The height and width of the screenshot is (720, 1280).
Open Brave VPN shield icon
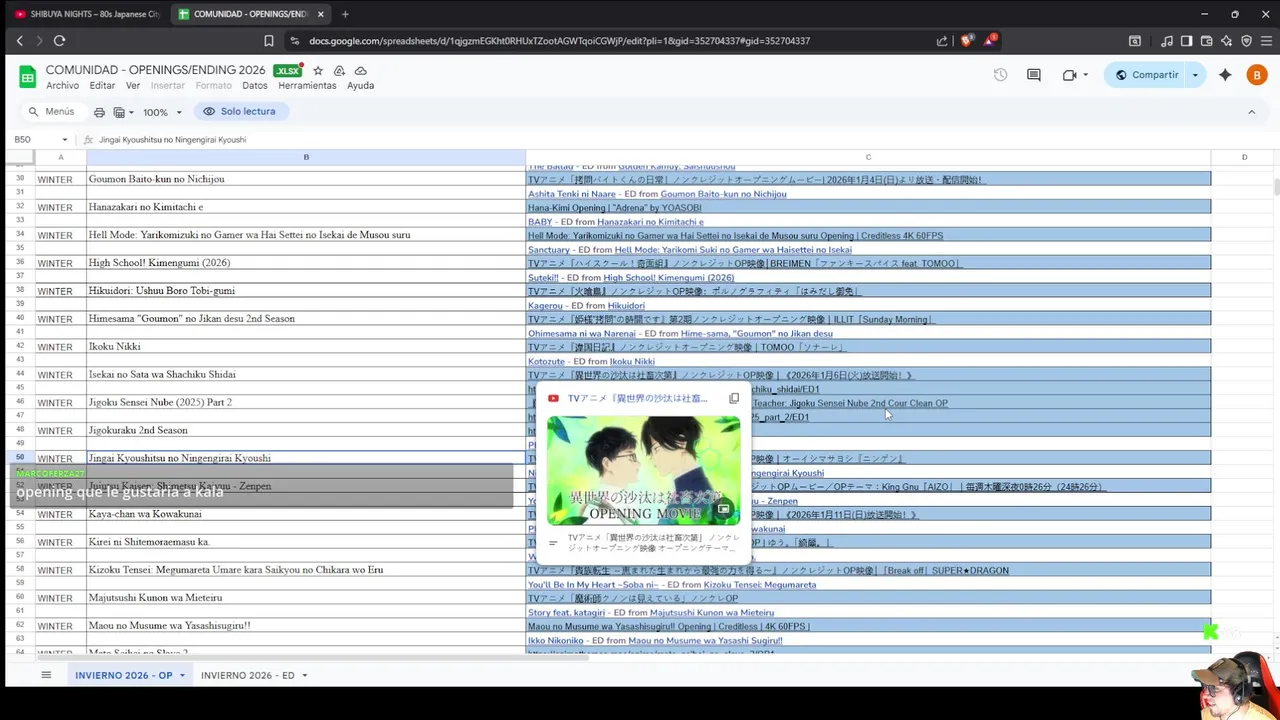click(1246, 41)
